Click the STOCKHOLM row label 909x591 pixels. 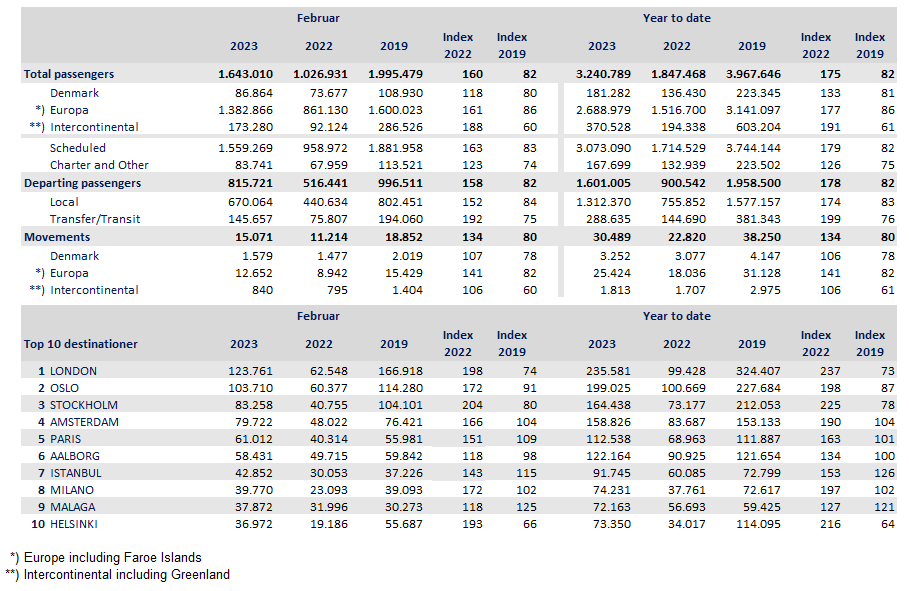[84, 405]
